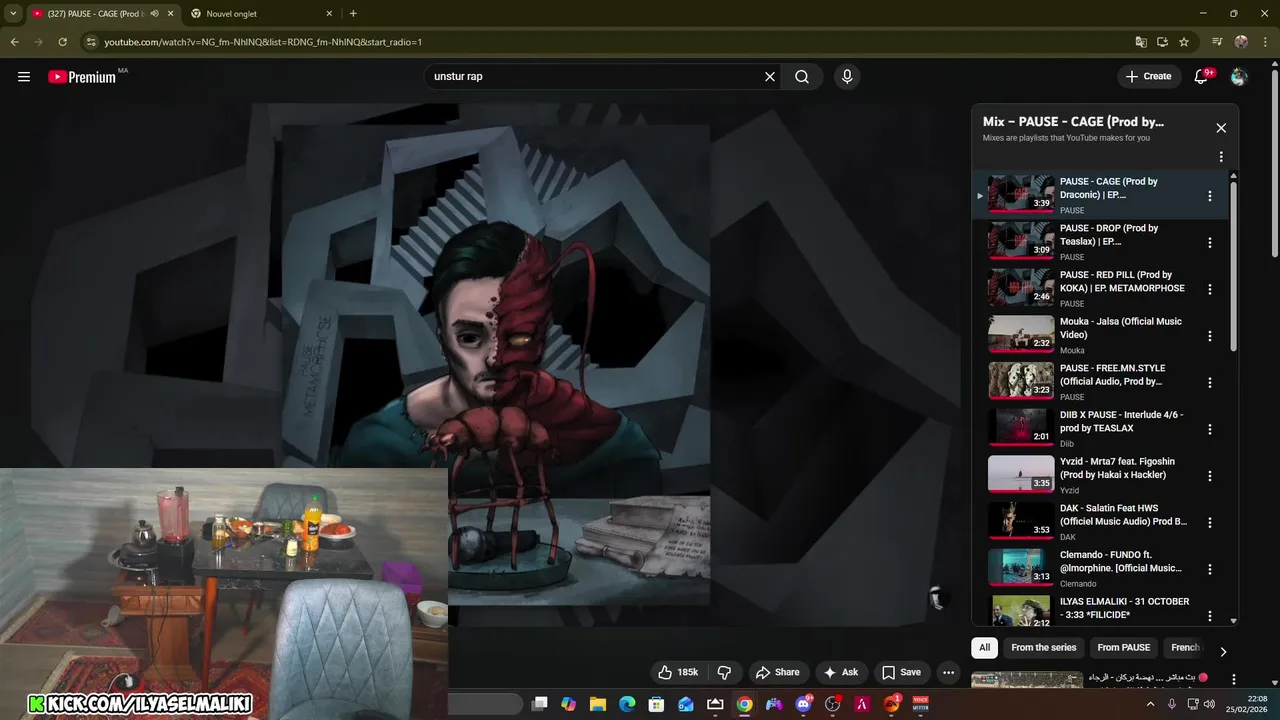Mute the PAUSE - CAGE tab audio

[155, 14]
